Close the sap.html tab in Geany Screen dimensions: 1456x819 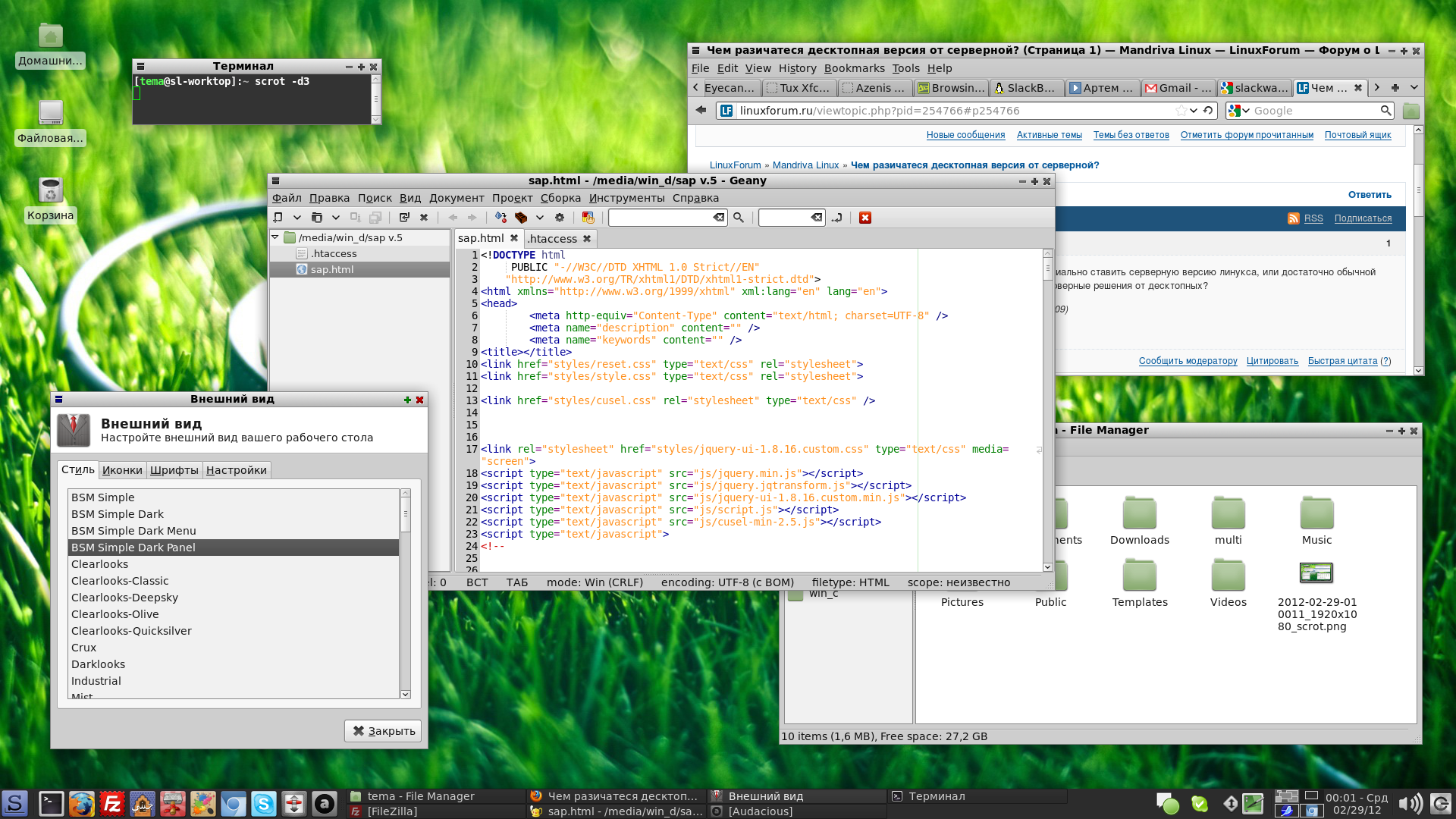[514, 238]
